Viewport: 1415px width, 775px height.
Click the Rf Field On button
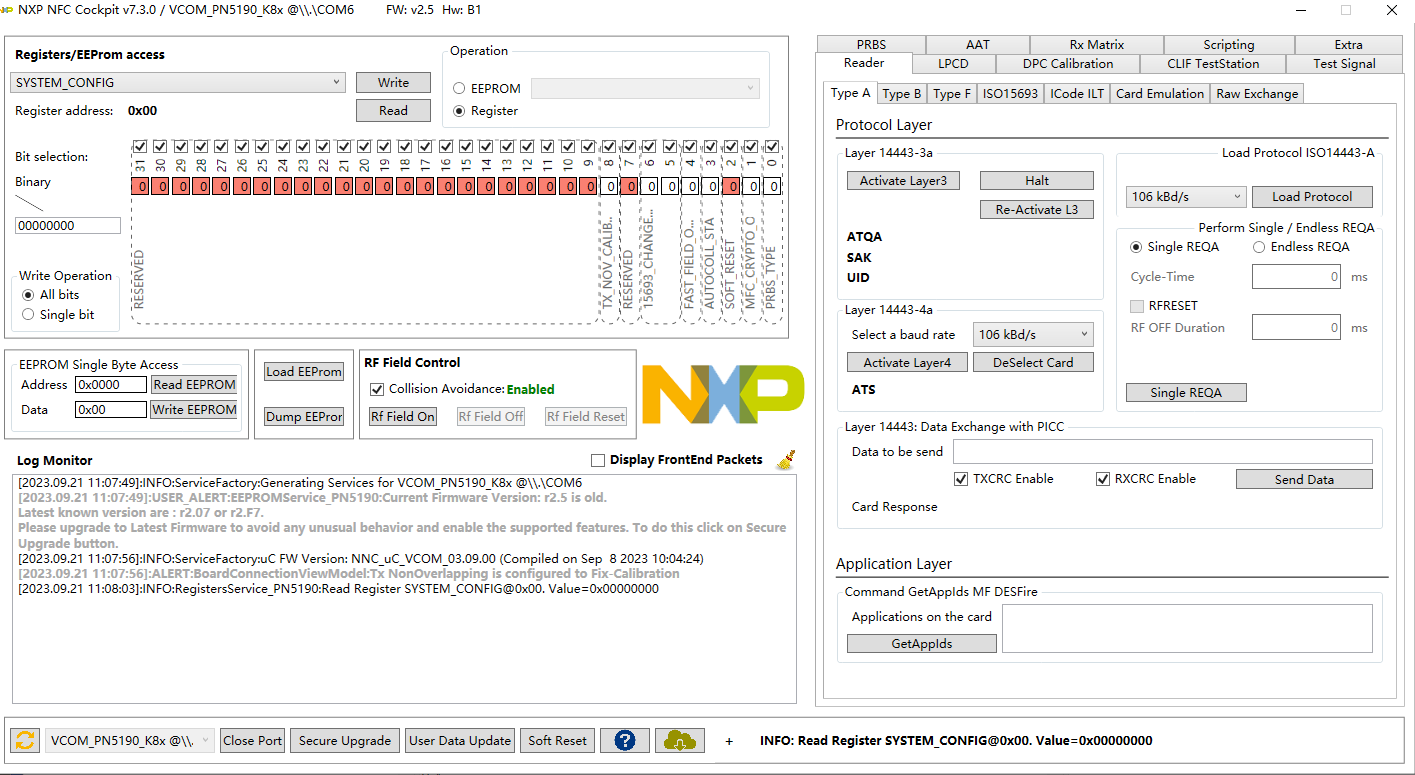[x=403, y=416]
